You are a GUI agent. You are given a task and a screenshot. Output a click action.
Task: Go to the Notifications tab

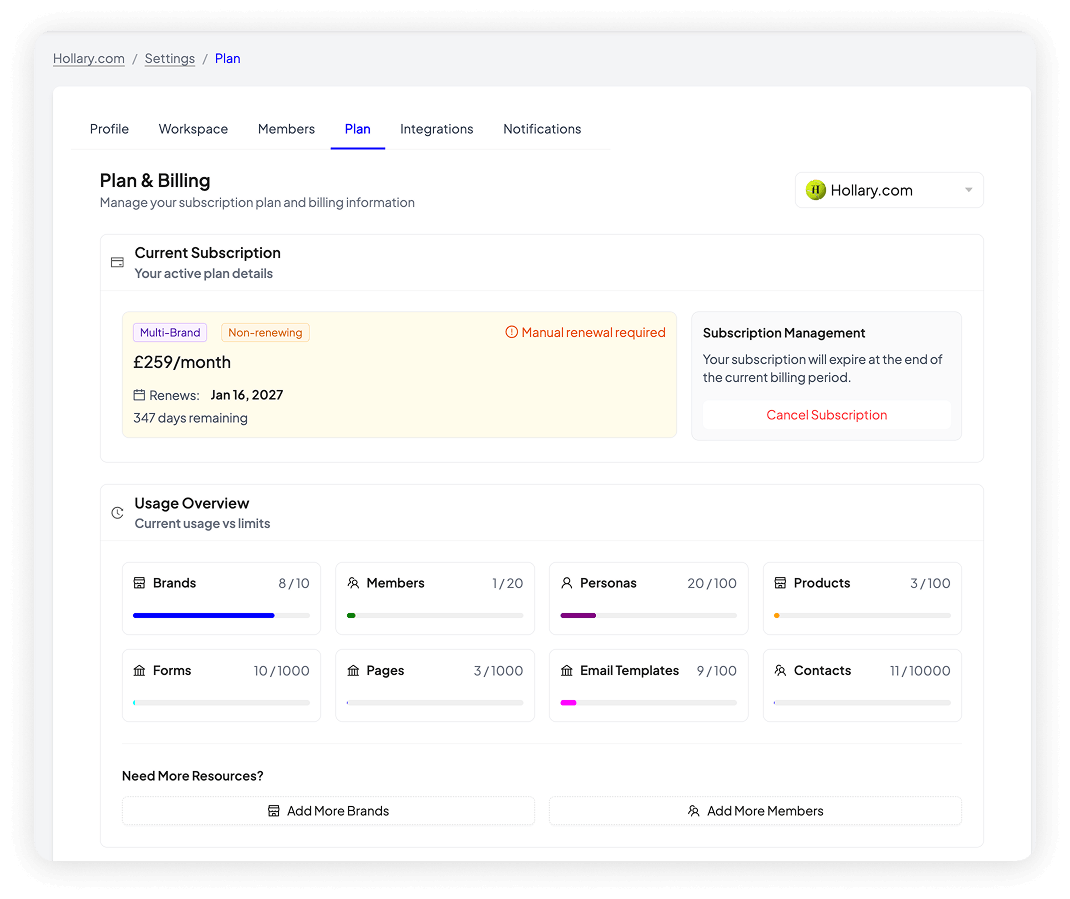click(542, 129)
